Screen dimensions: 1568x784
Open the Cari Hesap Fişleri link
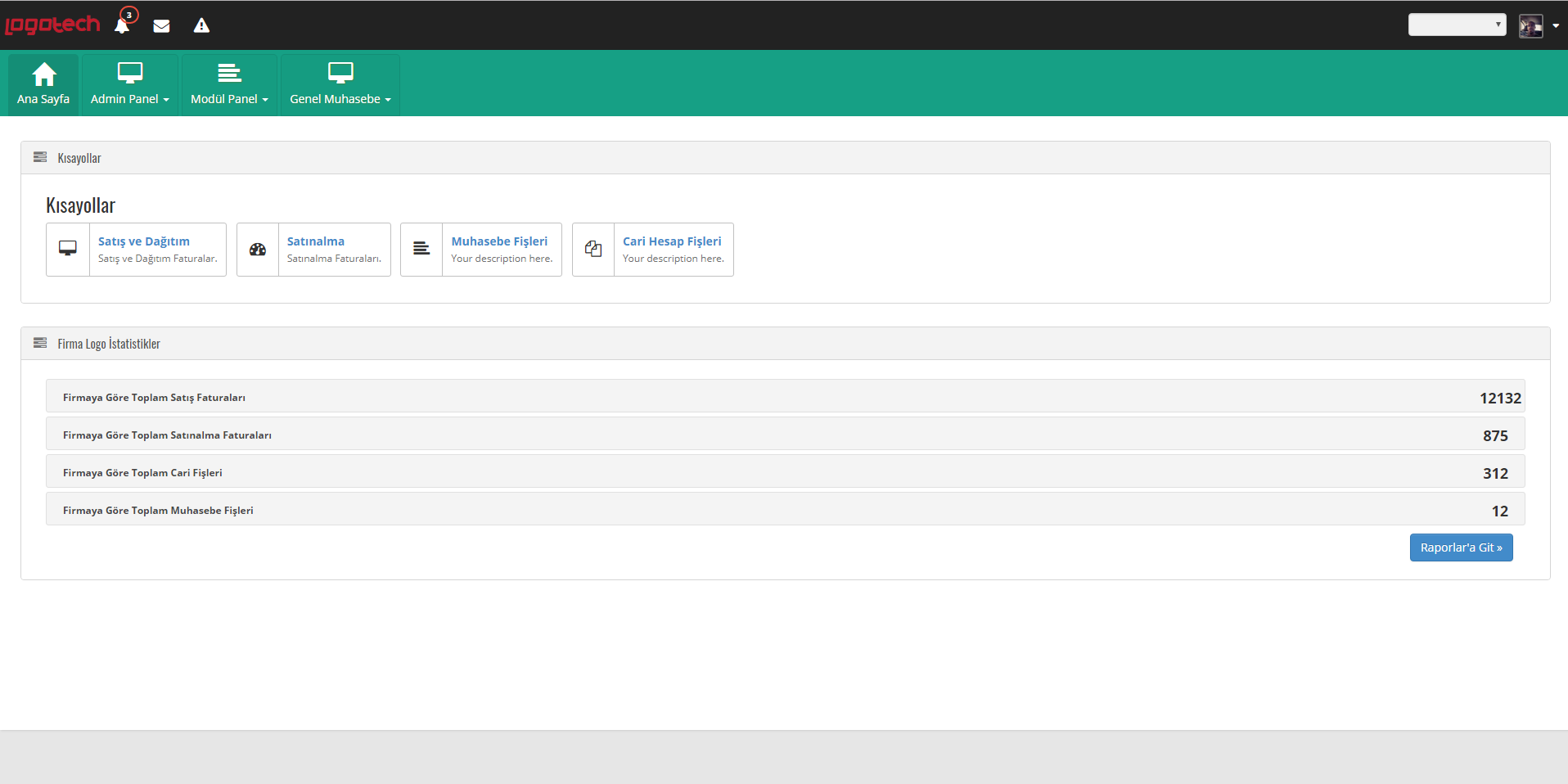tap(672, 241)
